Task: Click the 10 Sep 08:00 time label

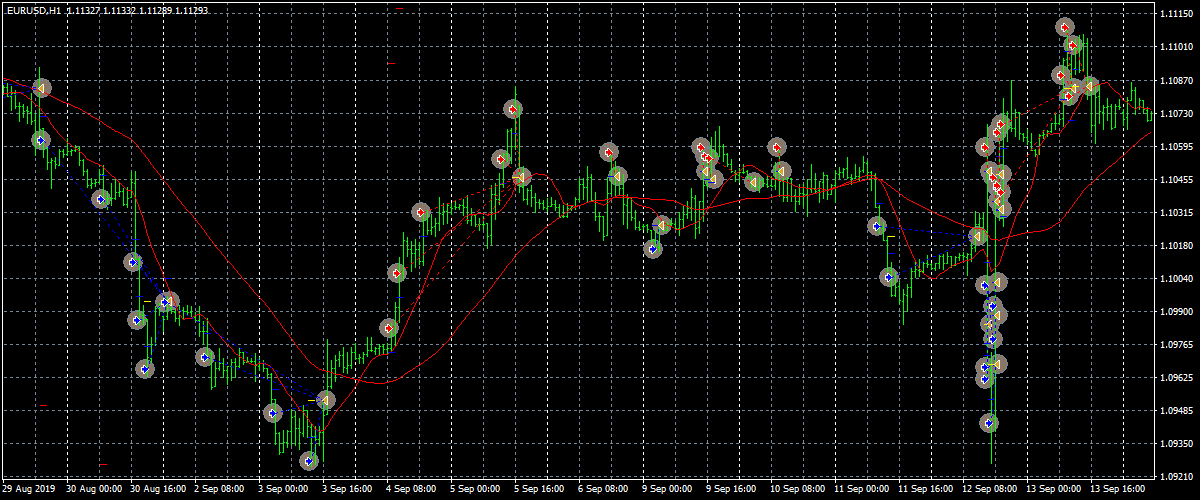Action: point(799,490)
